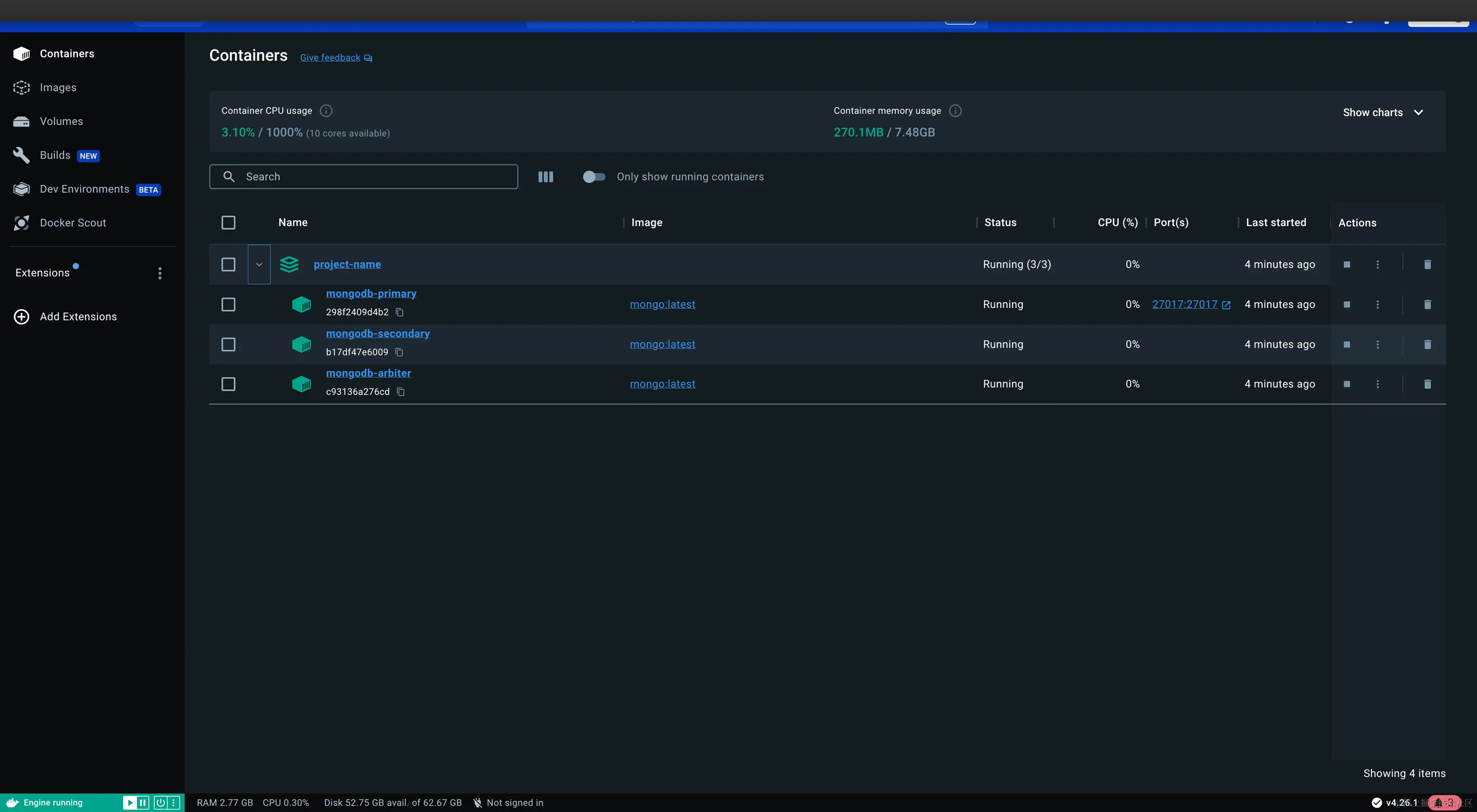Open the Extensions three-dot menu
Image resolution: width=1477 pixels, height=812 pixels.
tap(159, 273)
